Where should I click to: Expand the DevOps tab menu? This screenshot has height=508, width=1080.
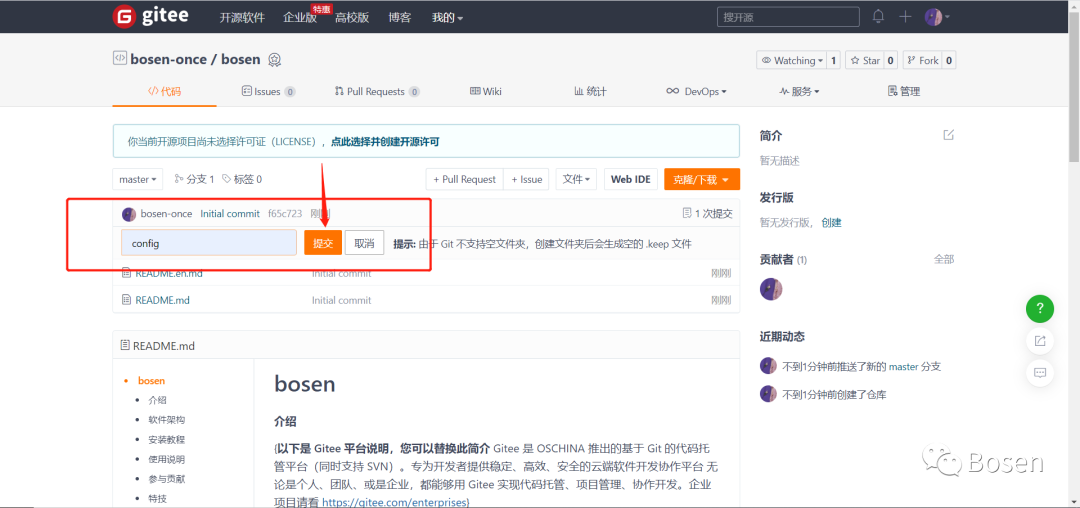(x=696, y=92)
